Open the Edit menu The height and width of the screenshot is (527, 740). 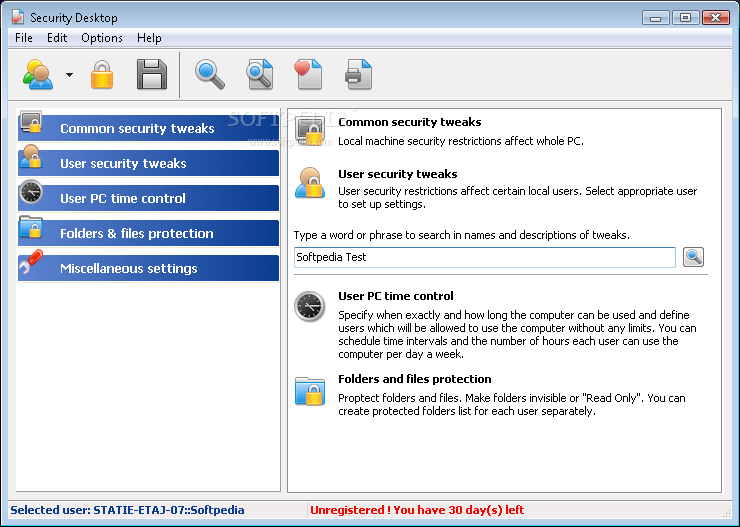coord(57,38)
